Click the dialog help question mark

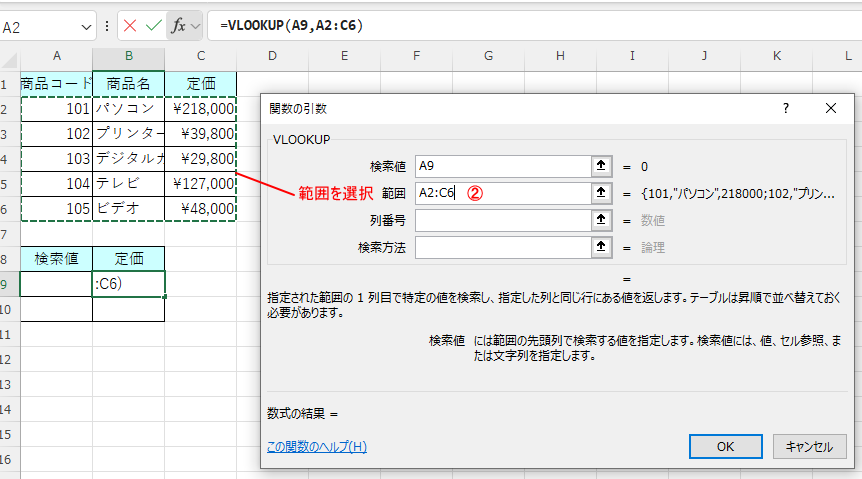pos(786,108)
